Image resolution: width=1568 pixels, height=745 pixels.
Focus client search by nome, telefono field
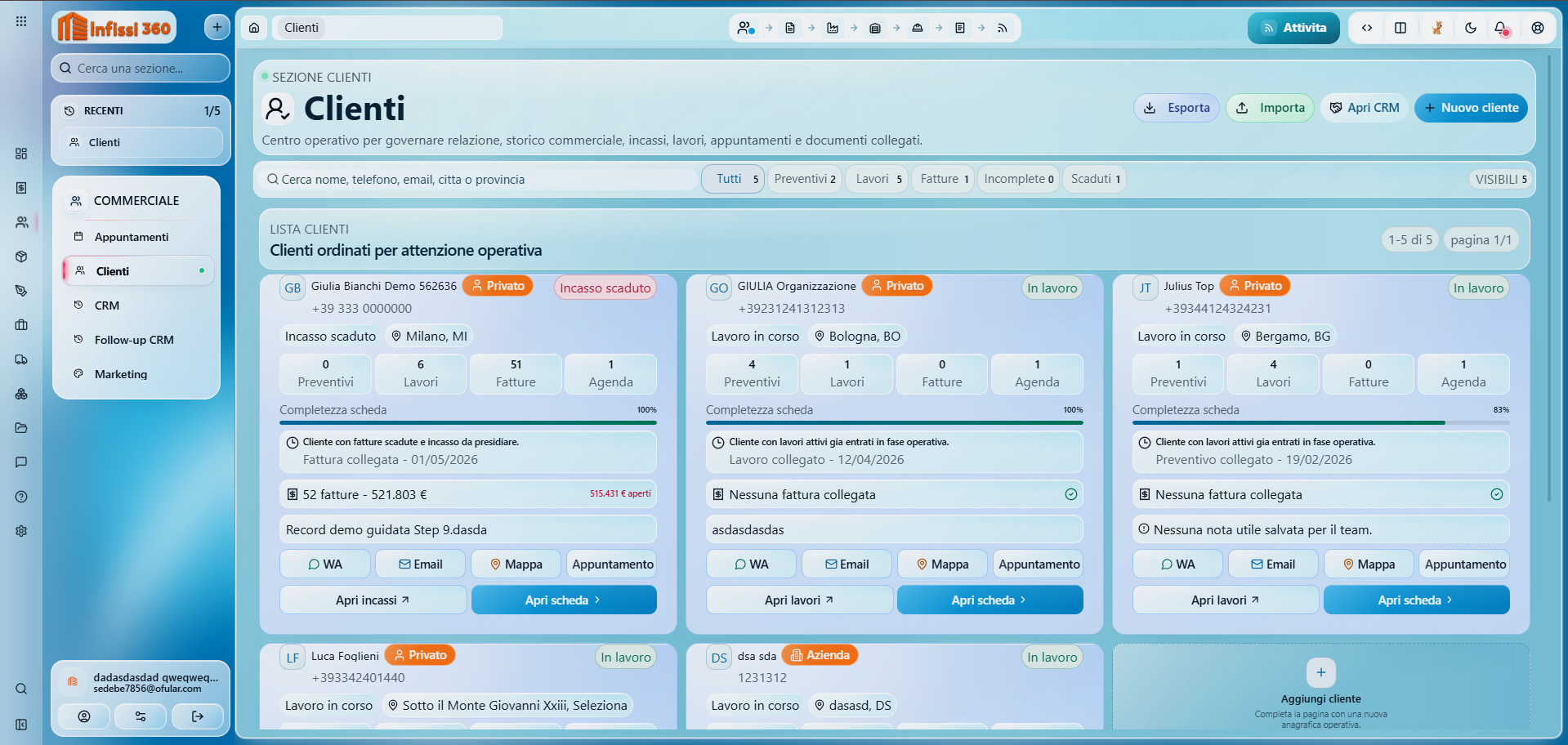[x=480, y=179]
